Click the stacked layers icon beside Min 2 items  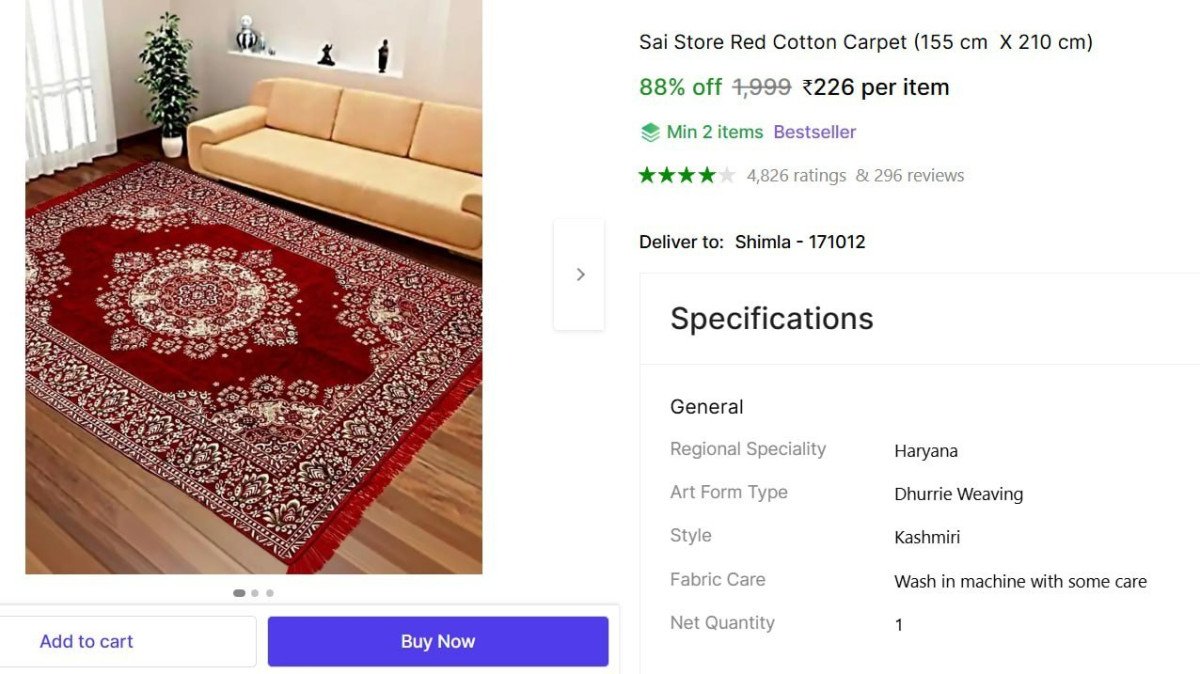tap(650, 132)
